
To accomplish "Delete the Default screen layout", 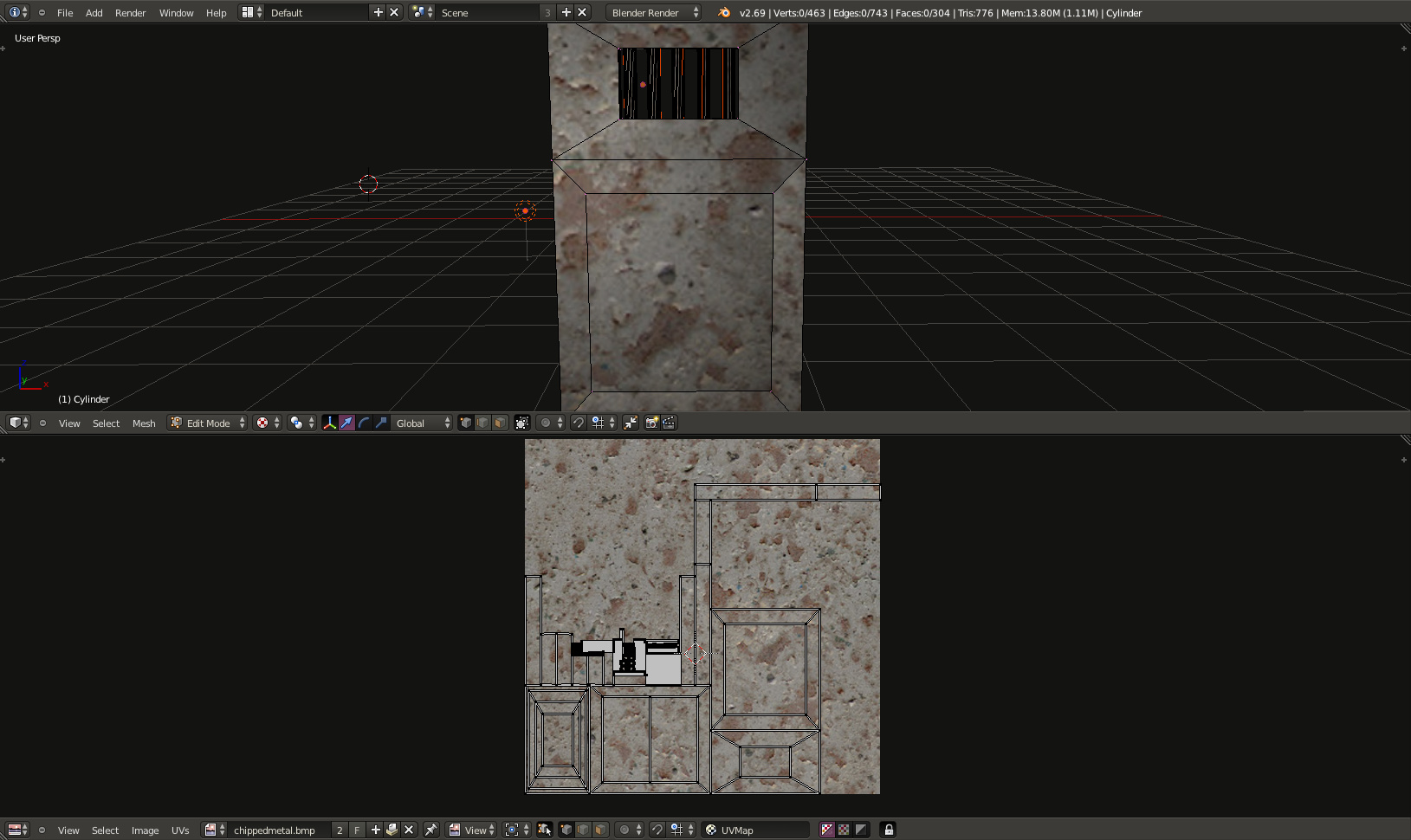I will point(394,12).
